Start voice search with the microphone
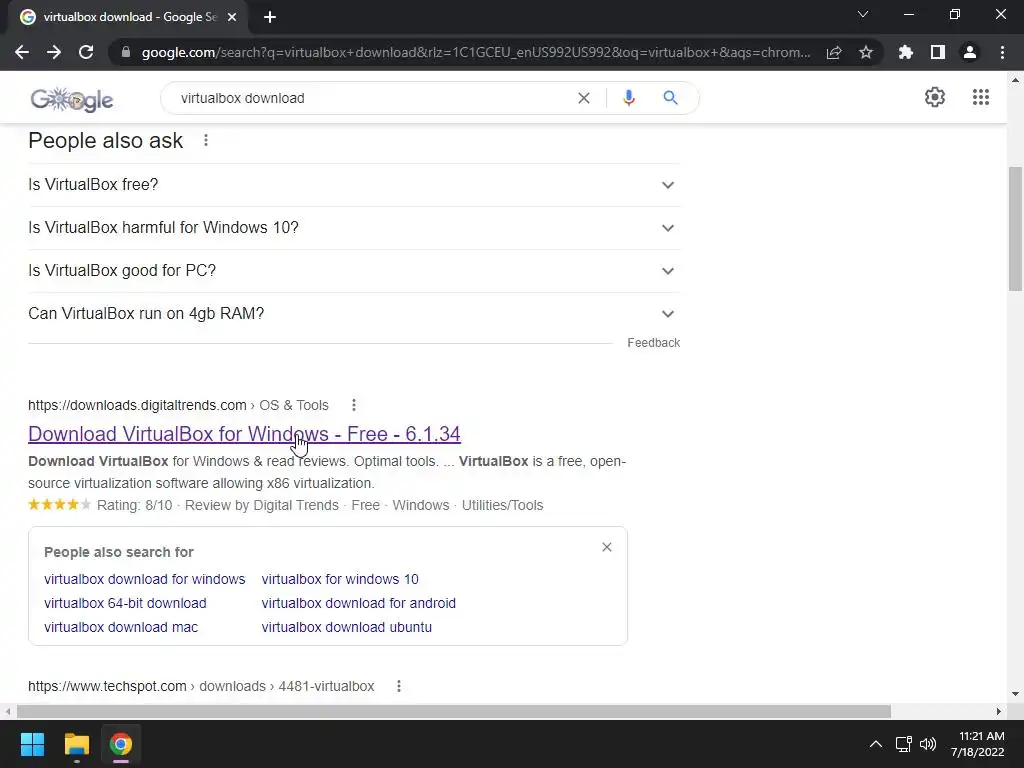 [x=628, y=98]
